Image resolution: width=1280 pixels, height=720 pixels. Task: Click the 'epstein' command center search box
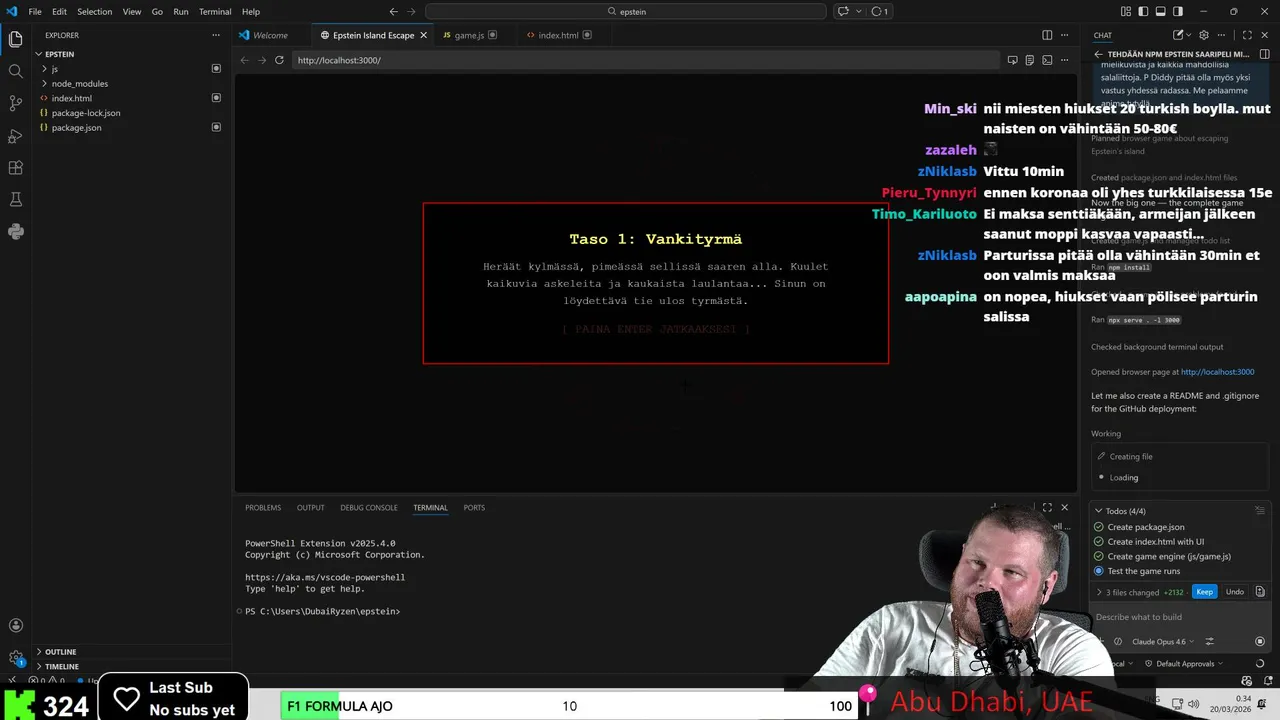[626, 11]
